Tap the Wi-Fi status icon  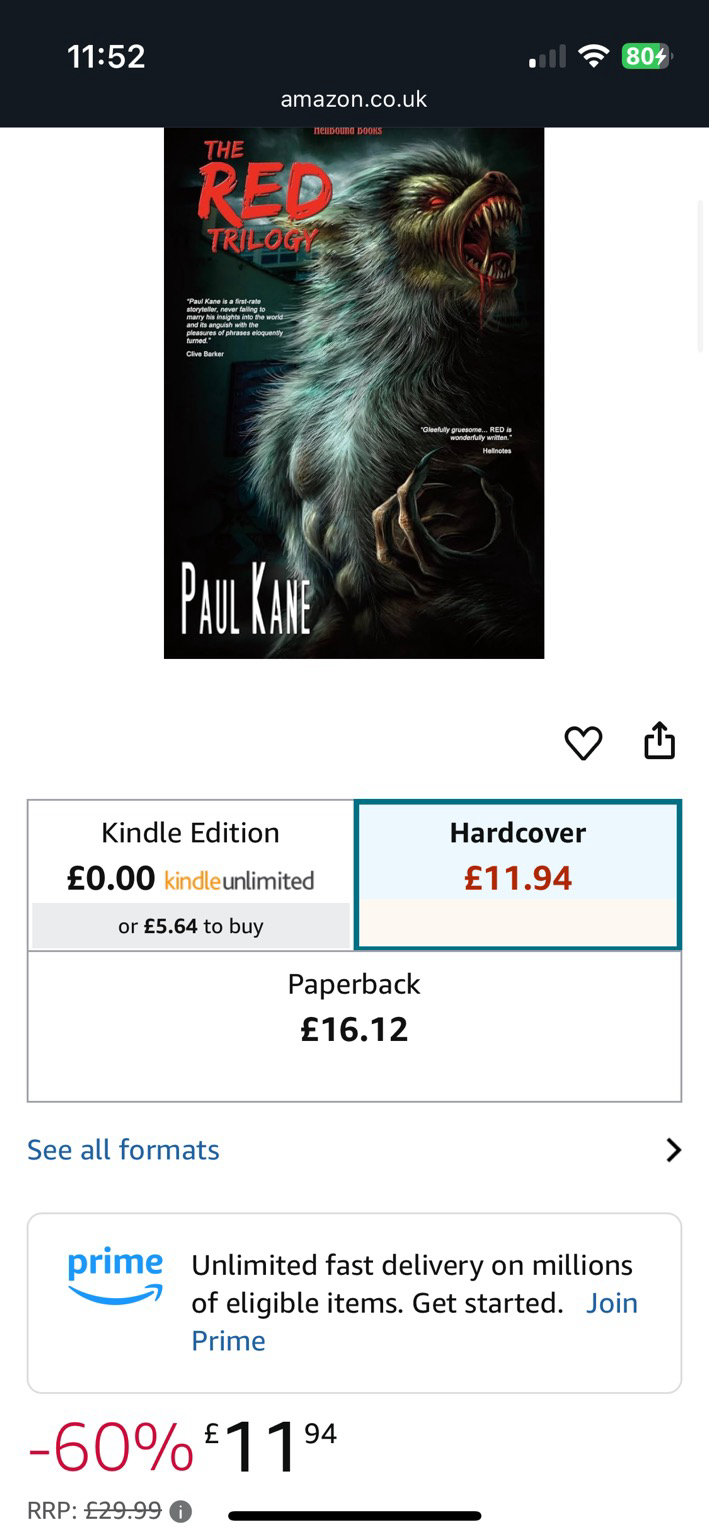pyautogui.click(x=594, y=56)
